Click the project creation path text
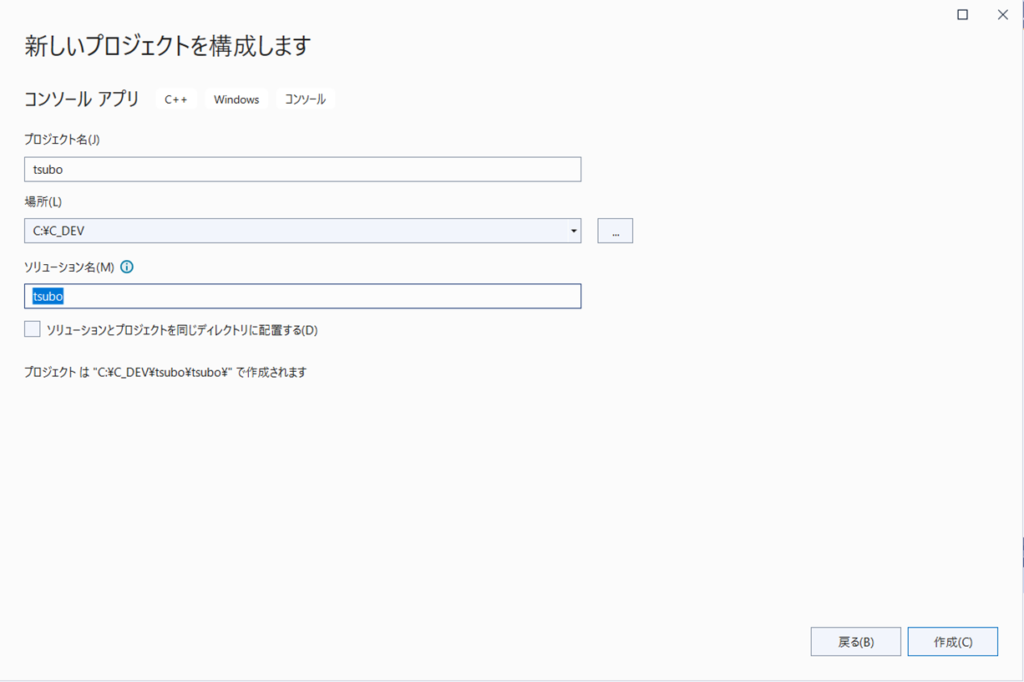 (165, 372)
